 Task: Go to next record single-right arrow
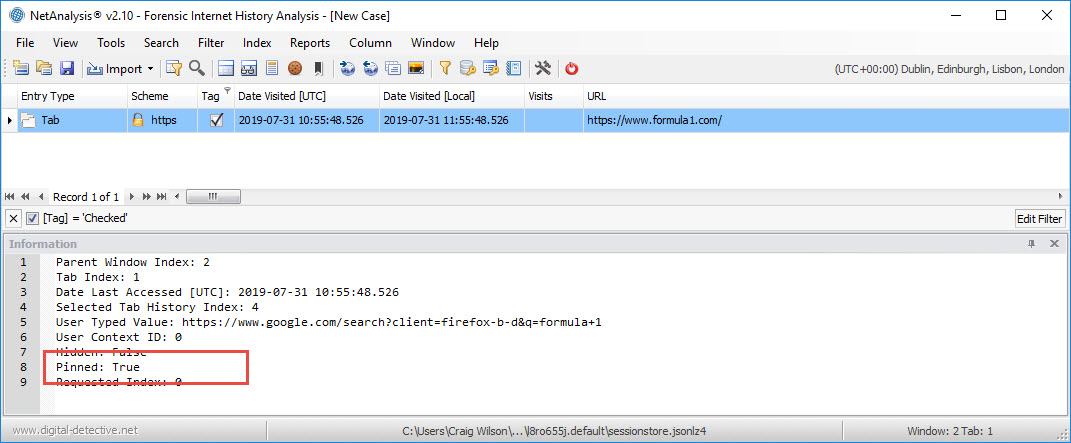[132, 197]
